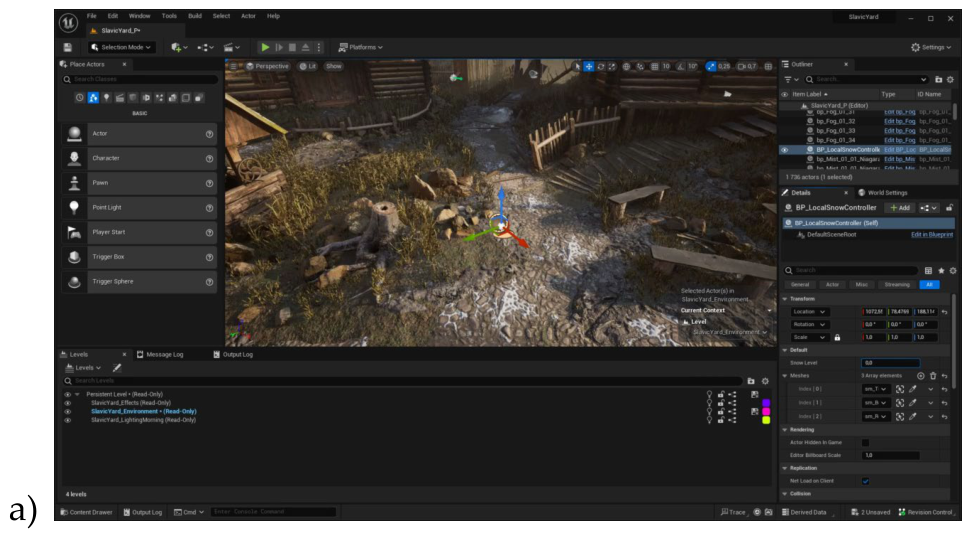Click the Edit in Blueprint link
970x535 pixels.
(x=932, y=234)
